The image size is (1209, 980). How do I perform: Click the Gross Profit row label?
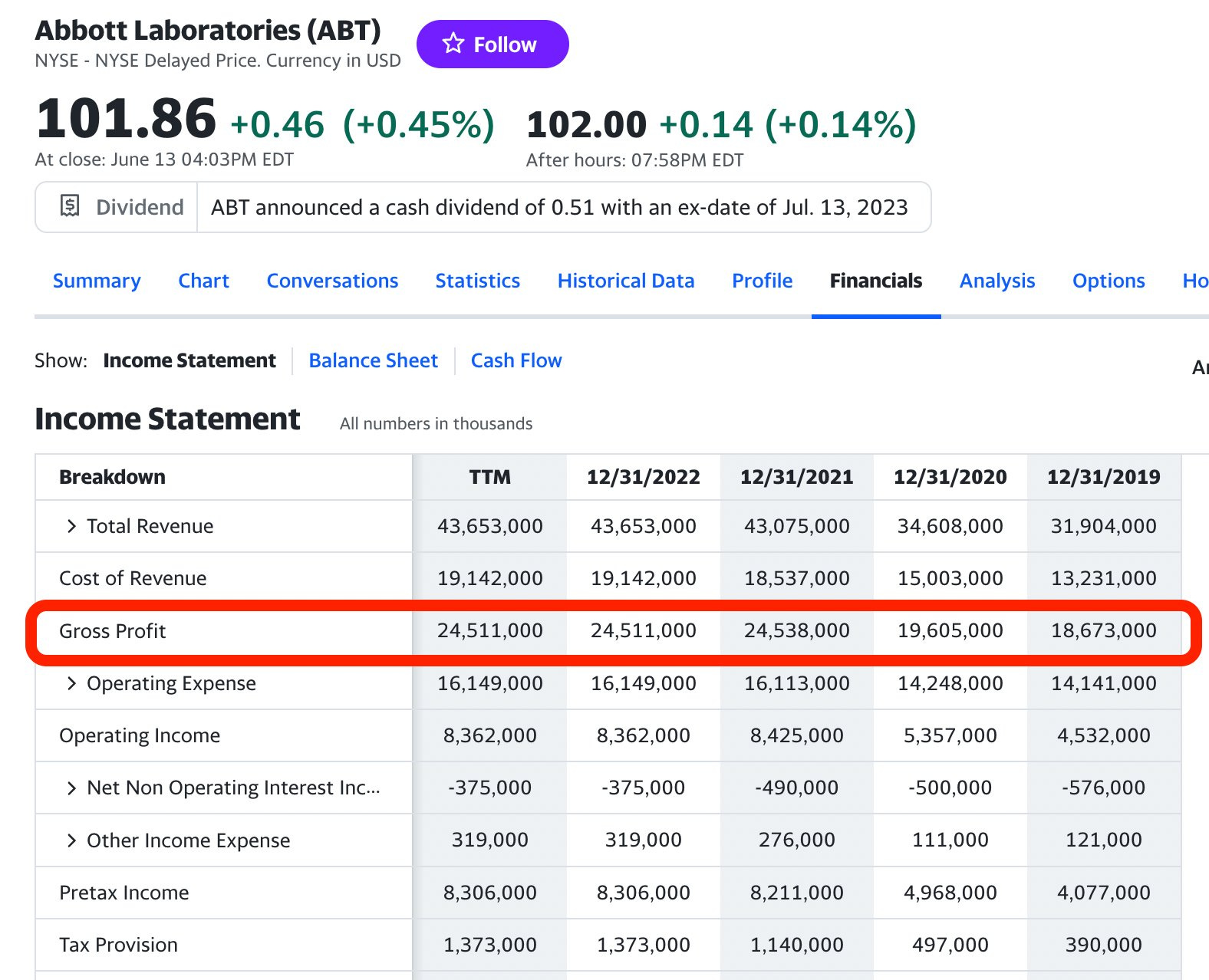click(x=112, y=631)
